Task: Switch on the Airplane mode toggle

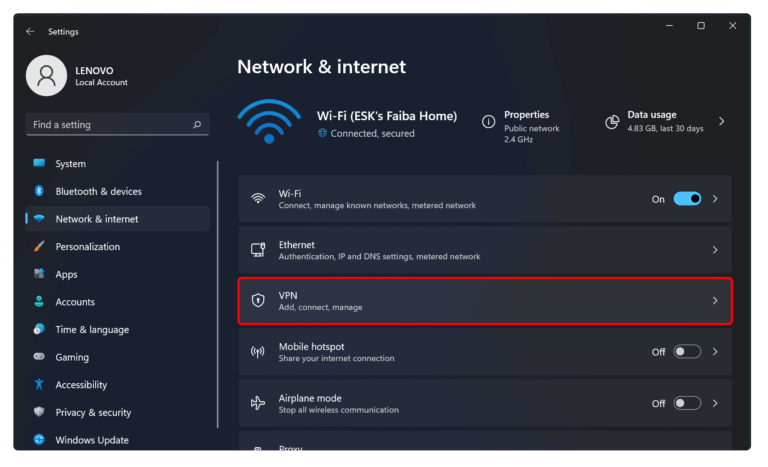Action: coord(687,403)
